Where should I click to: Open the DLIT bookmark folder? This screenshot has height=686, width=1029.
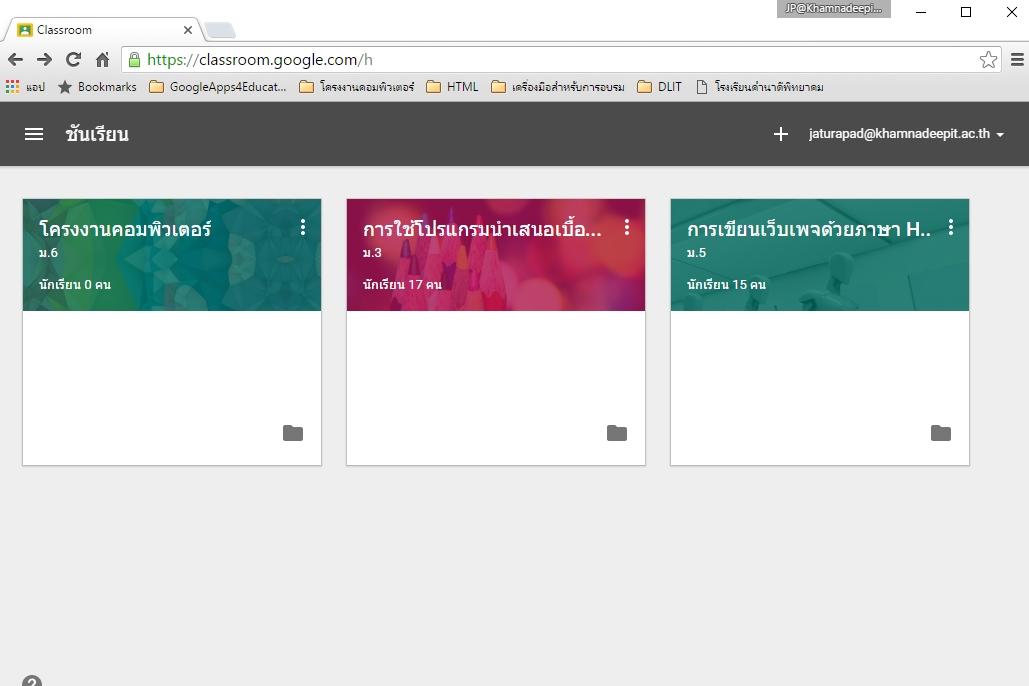point(660,87)
